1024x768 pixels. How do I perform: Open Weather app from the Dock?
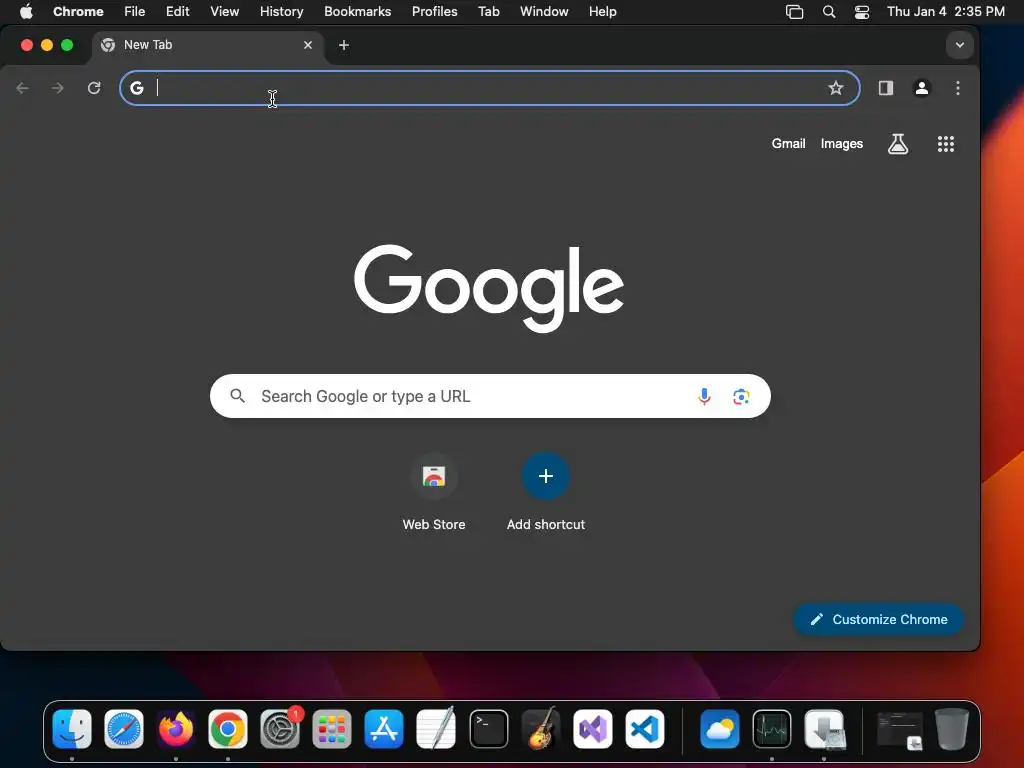pos(720,729)
